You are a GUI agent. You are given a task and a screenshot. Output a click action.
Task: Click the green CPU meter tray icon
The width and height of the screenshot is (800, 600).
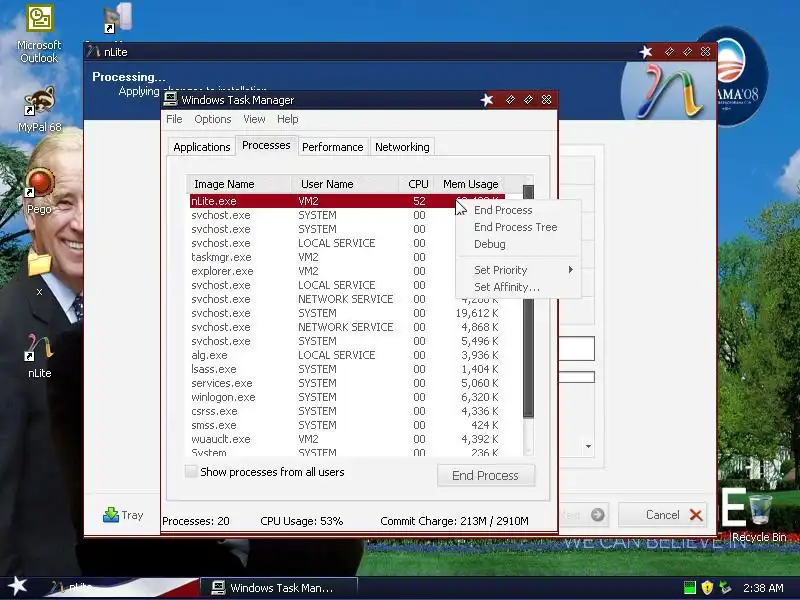pos(690,588)
